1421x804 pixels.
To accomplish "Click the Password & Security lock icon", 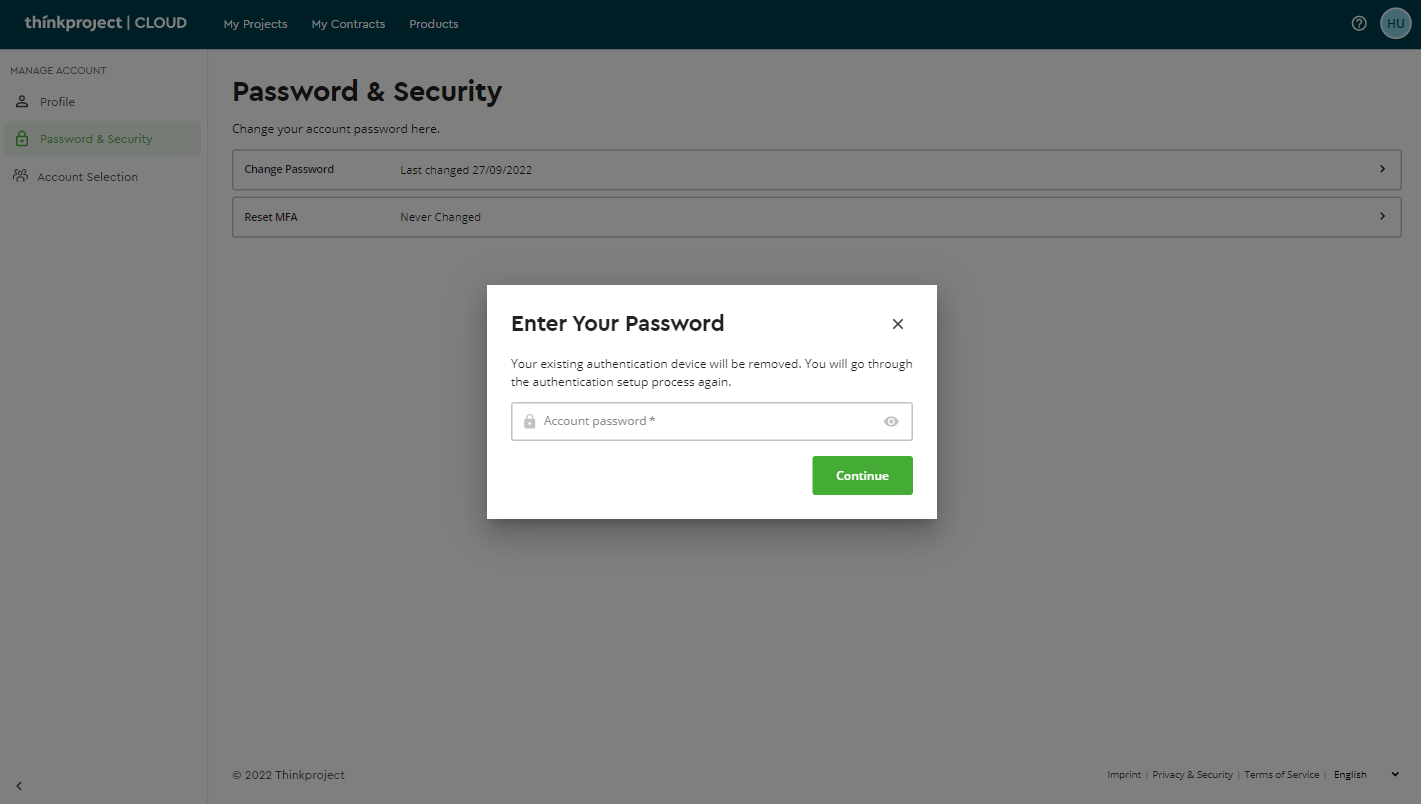I will click(x=22, y=139).
